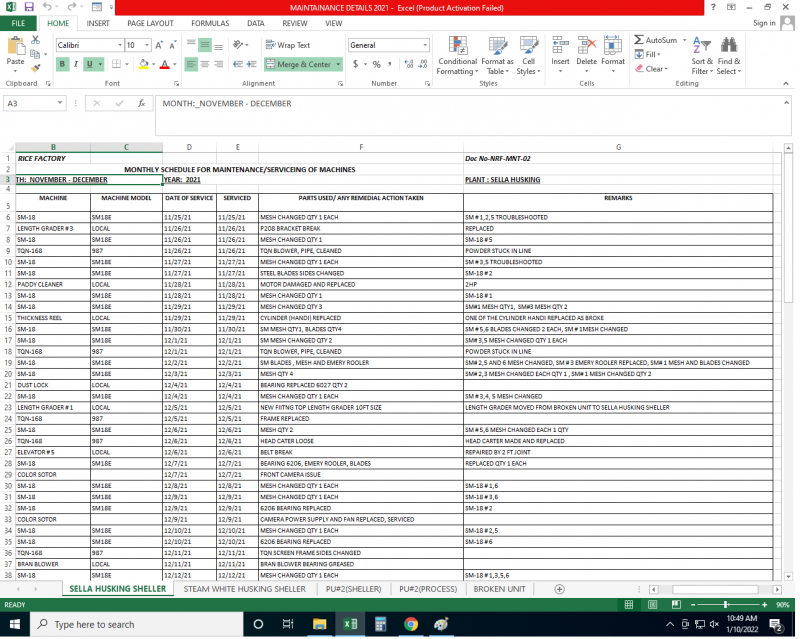Open the General number format dropdown
Screen dimensions: 800x639
[x=424, y=45]
